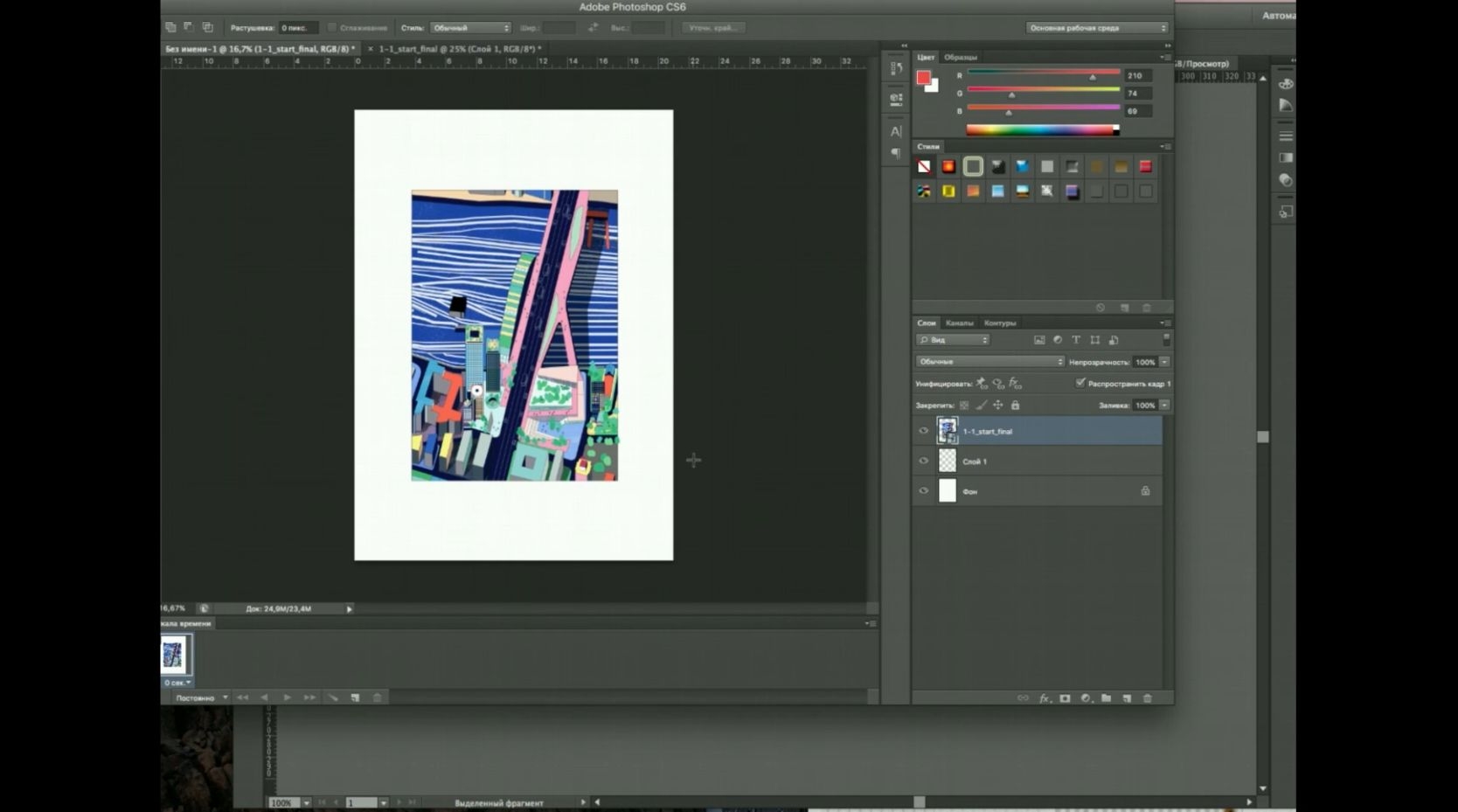This screenshot has width=1458, height=812.
Task: Filter layers by shape icon
Action: pos(1094,340)
